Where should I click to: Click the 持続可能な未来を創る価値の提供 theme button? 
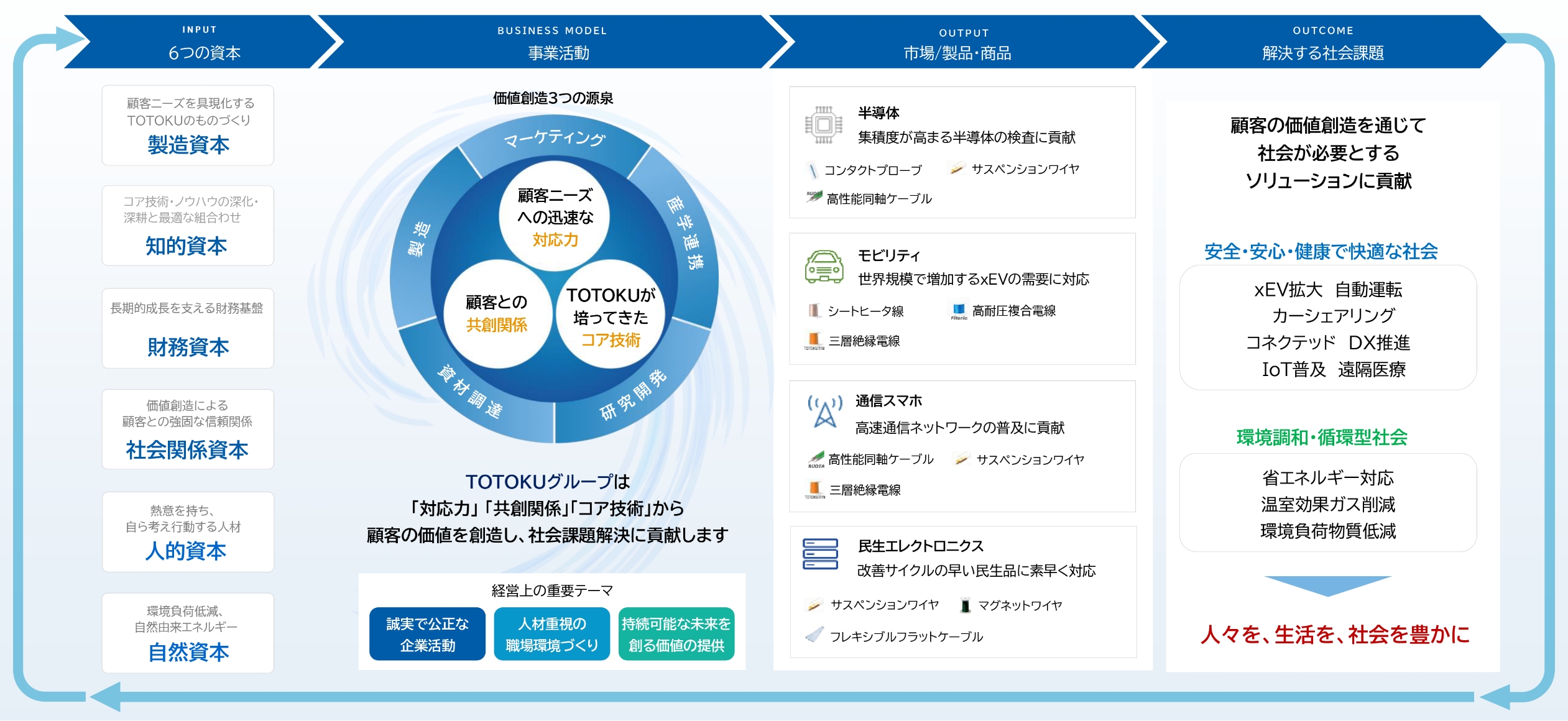click(x=676, y=634)
